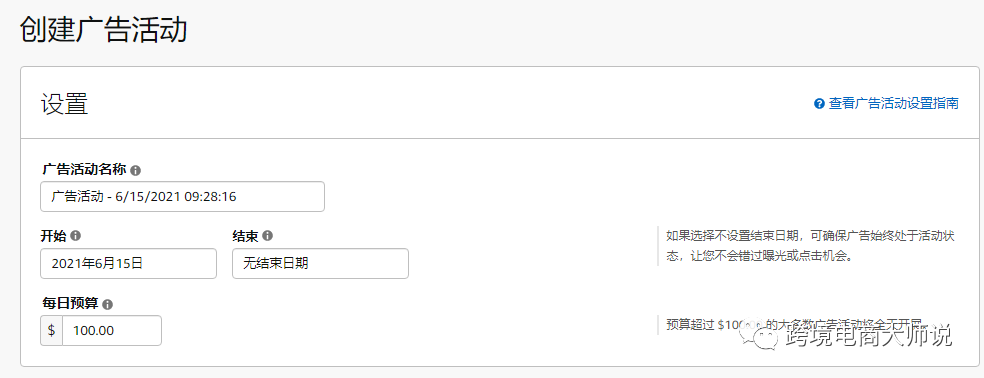Open the 开始 date picker showing 2021年6月15日
This screenshot has width=984, height=378.
(x=129, y=264)
